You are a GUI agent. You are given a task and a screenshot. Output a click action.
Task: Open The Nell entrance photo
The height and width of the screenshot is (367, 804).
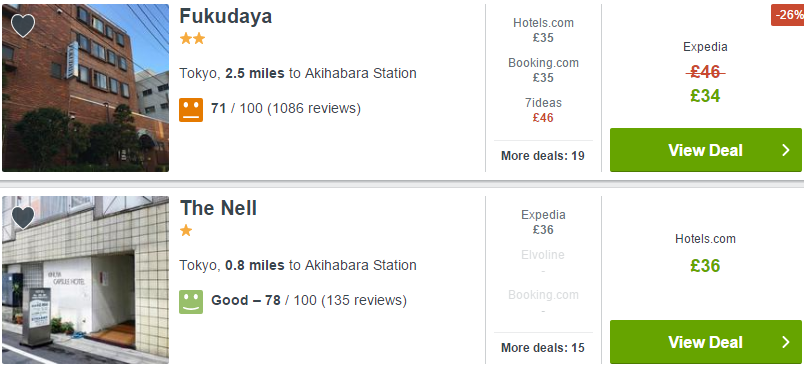(x=86, y=280)
